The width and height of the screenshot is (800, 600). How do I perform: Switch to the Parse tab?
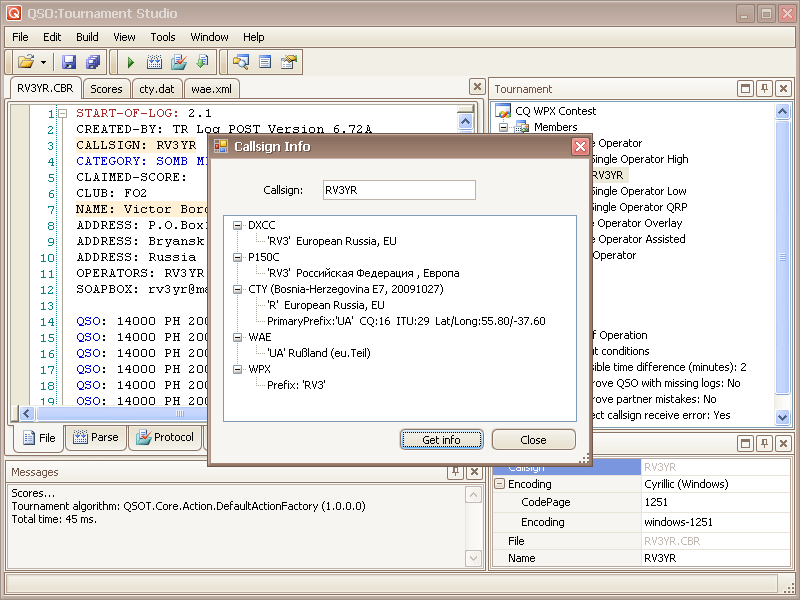pos(96,437)
